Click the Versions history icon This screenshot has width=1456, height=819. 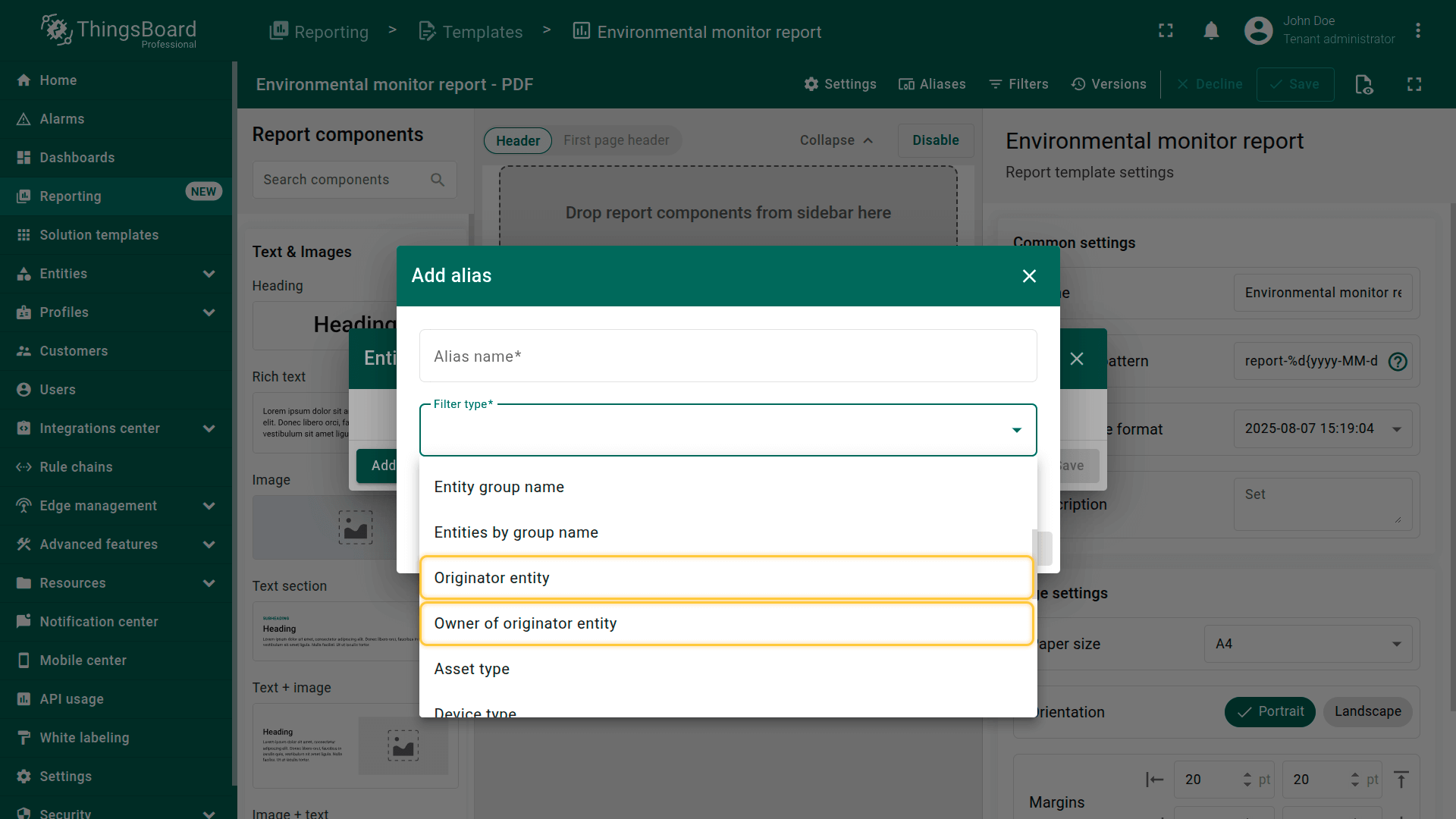[x=1078, y=84]
